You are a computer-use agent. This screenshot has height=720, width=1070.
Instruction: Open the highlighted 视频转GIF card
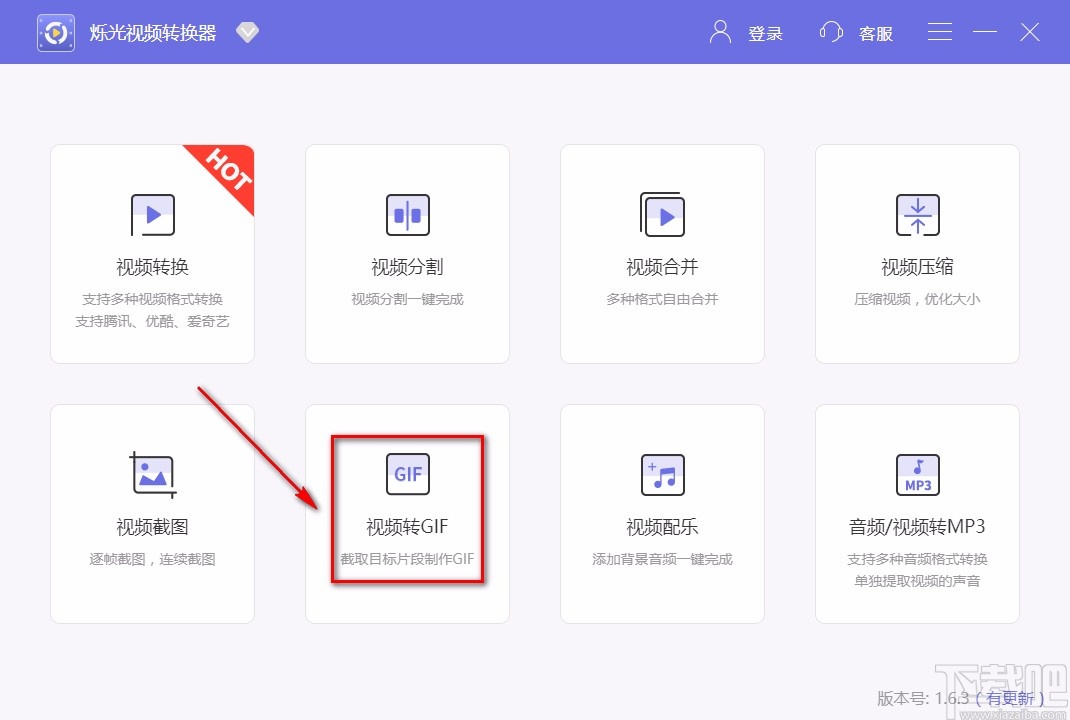tap(407, 510)
